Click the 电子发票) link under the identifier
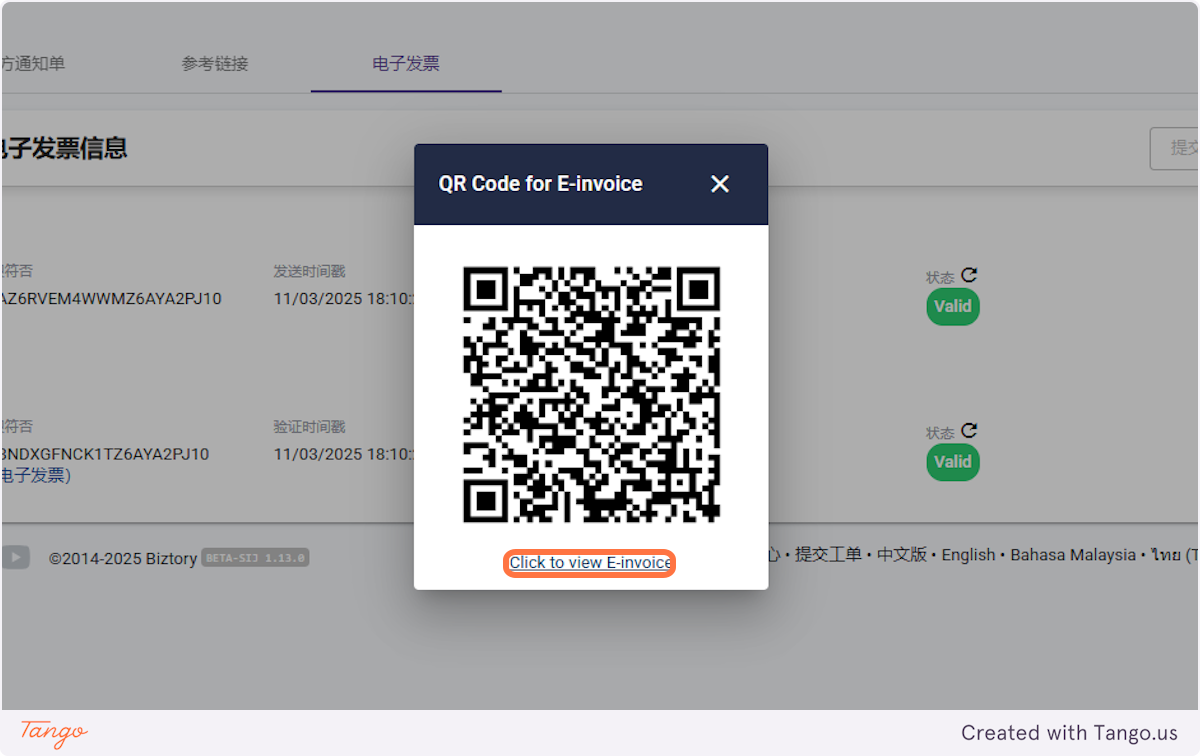The height and width of the screenshot is (756, 1200). tap(36, 475)
